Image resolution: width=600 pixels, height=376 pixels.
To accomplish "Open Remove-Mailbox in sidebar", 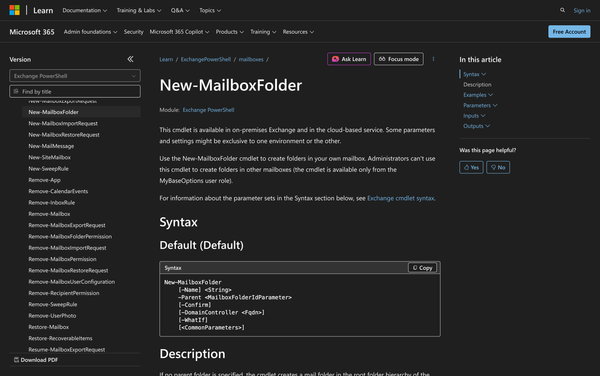I will pyautogui.click(x=49, y=214).
